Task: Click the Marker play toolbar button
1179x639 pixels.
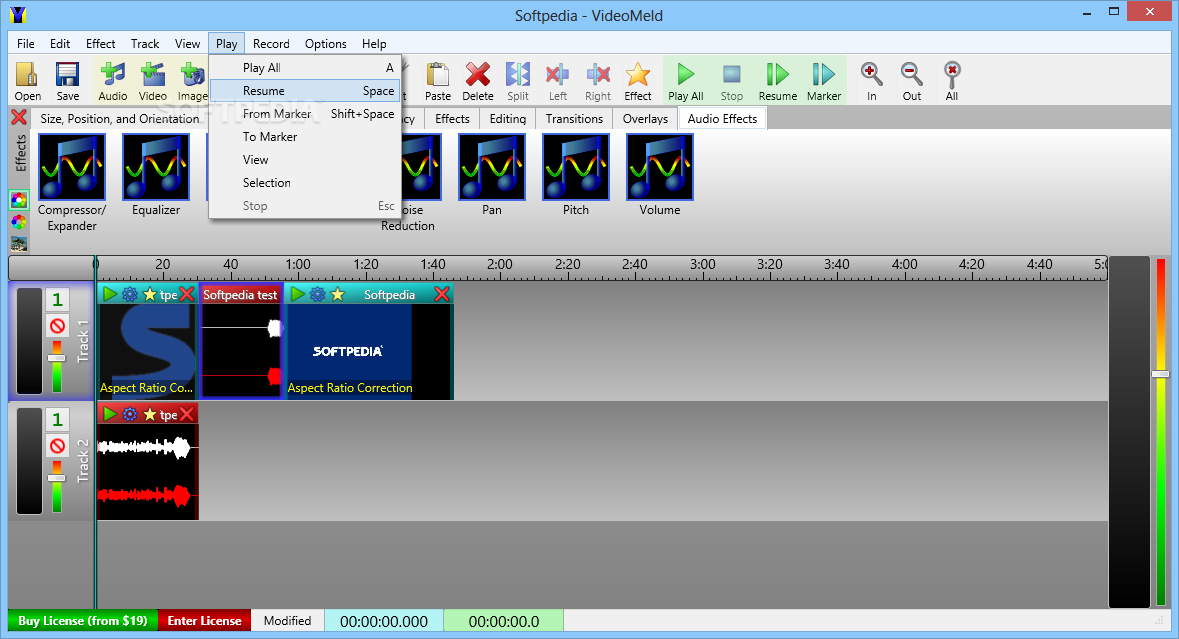Action: (823, 81)
